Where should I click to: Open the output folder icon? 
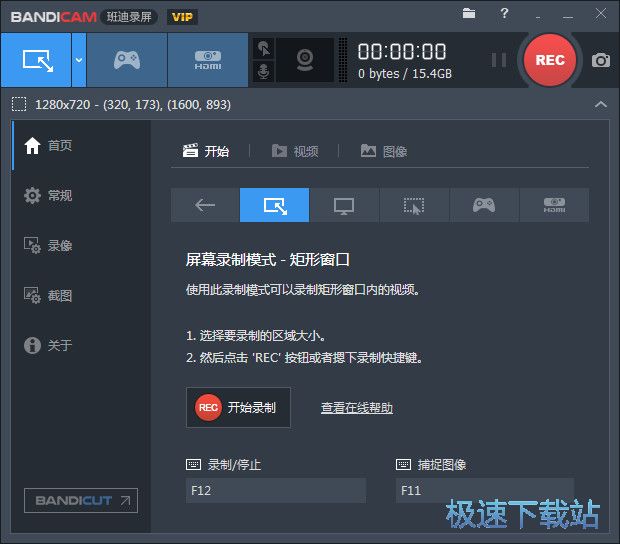coord(469,13)
